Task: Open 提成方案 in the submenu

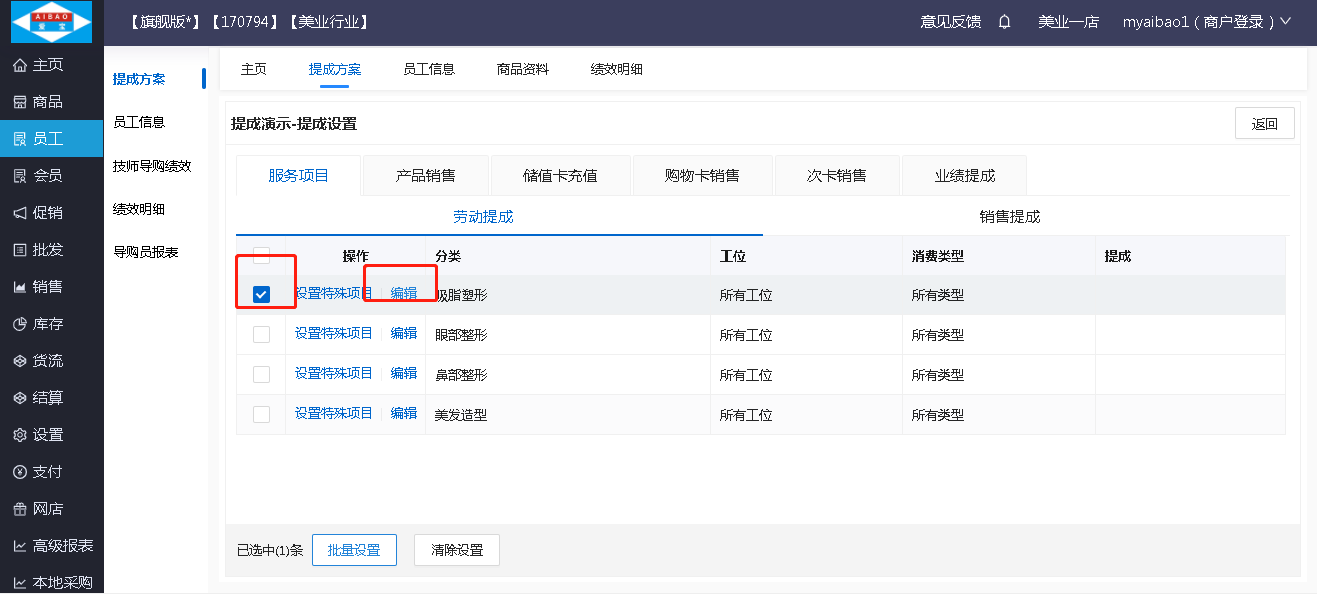Action: tap(139, 79)
